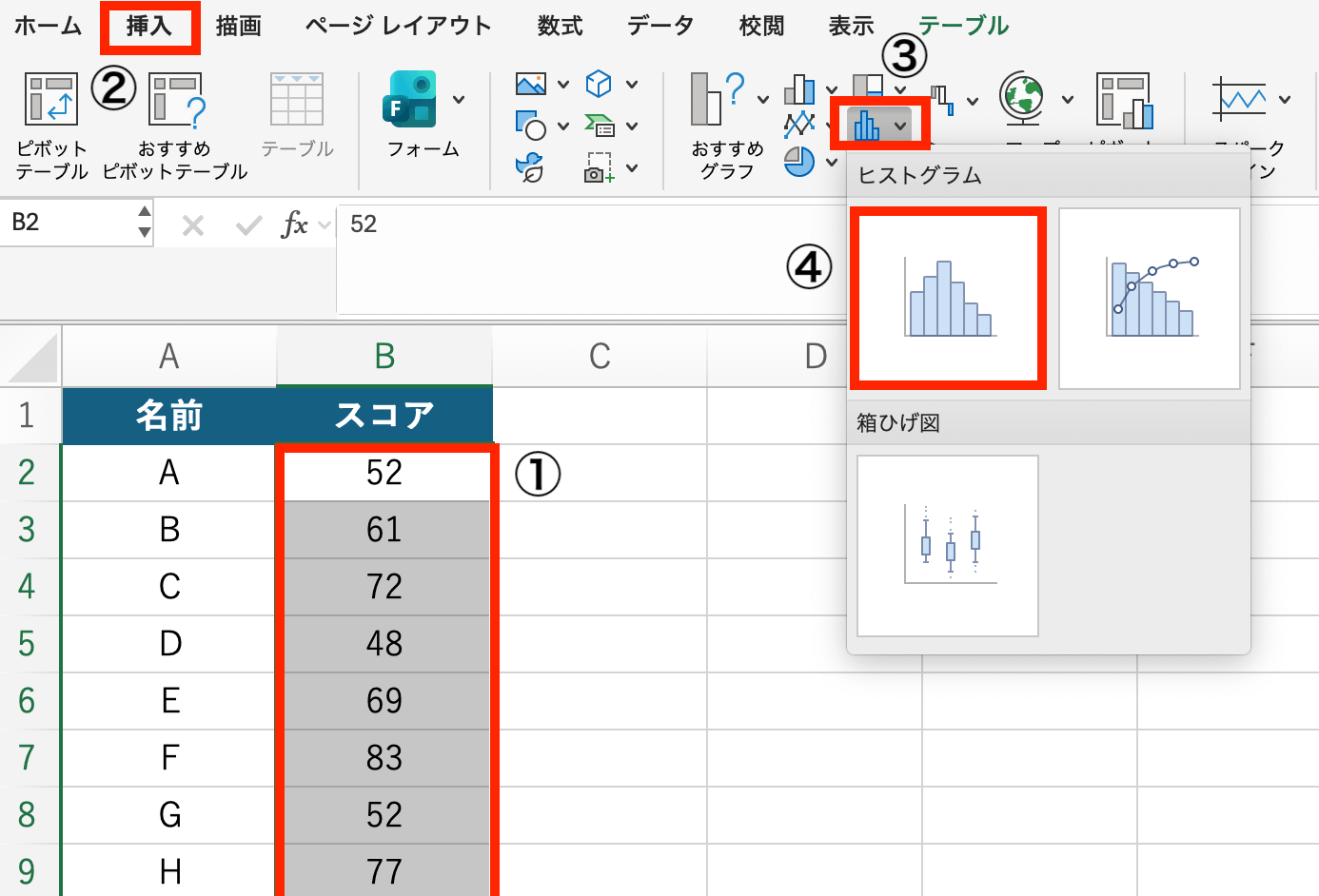Expand the Pictures dropdown arrow
Image resolution: width=1319 pixels, height=896 pixels.
[x=563, y=85]
